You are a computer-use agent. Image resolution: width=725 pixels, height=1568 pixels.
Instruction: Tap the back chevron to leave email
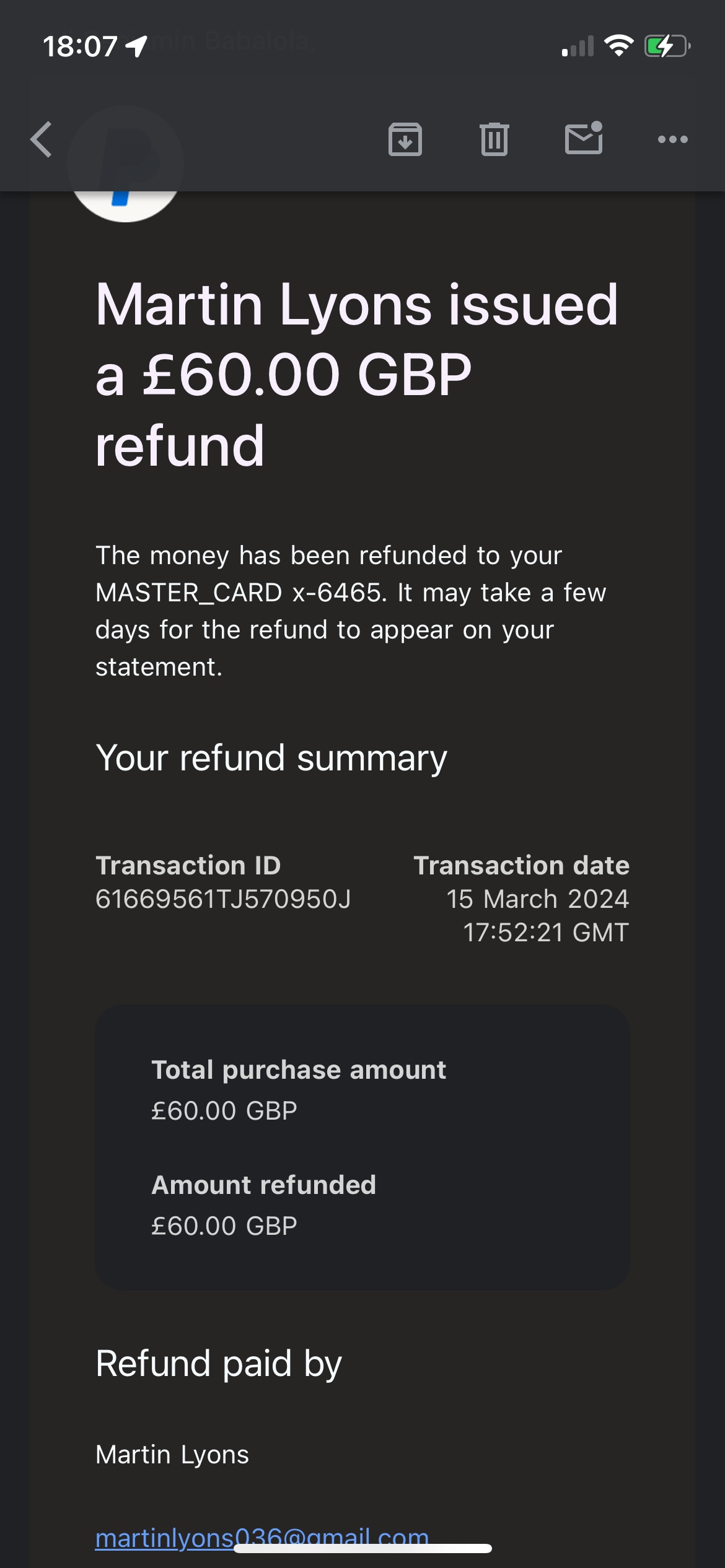point(42,139)
